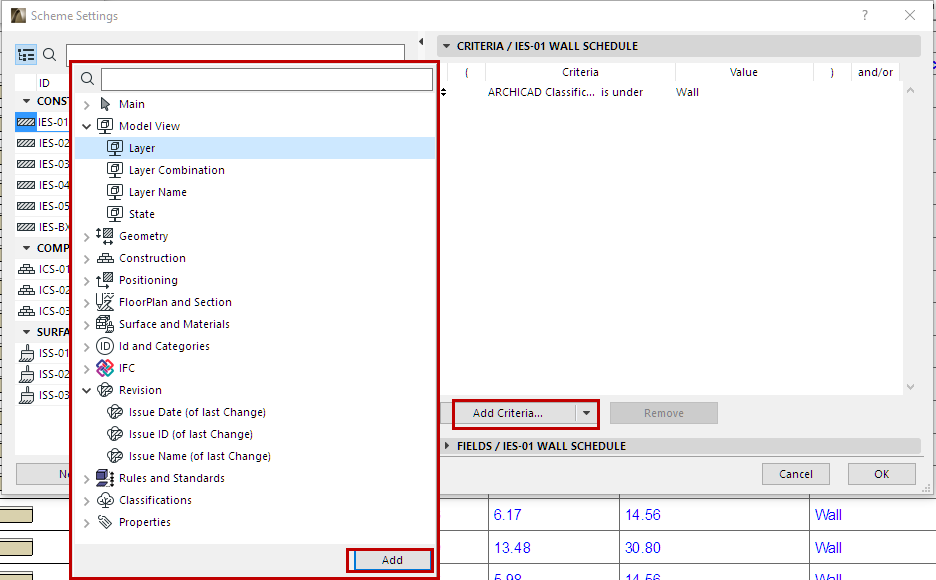The width and height of the screenshot is (936, 580).
Task: Click the 13.48 schedule cell
Action: [x=512, y=547]
